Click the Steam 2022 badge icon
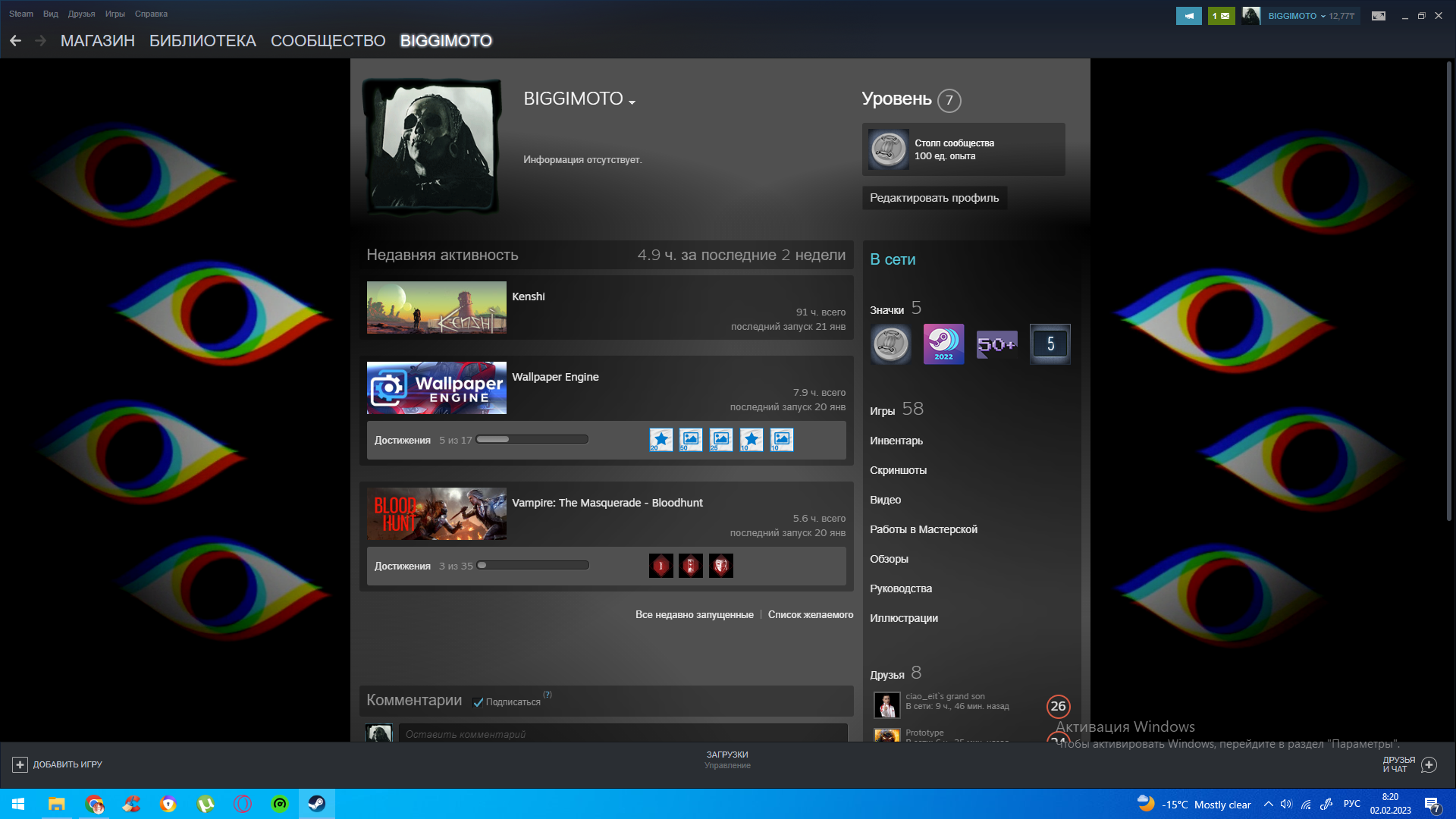The height and width of the screenshot is (819, 1456). tap(943, 344)
